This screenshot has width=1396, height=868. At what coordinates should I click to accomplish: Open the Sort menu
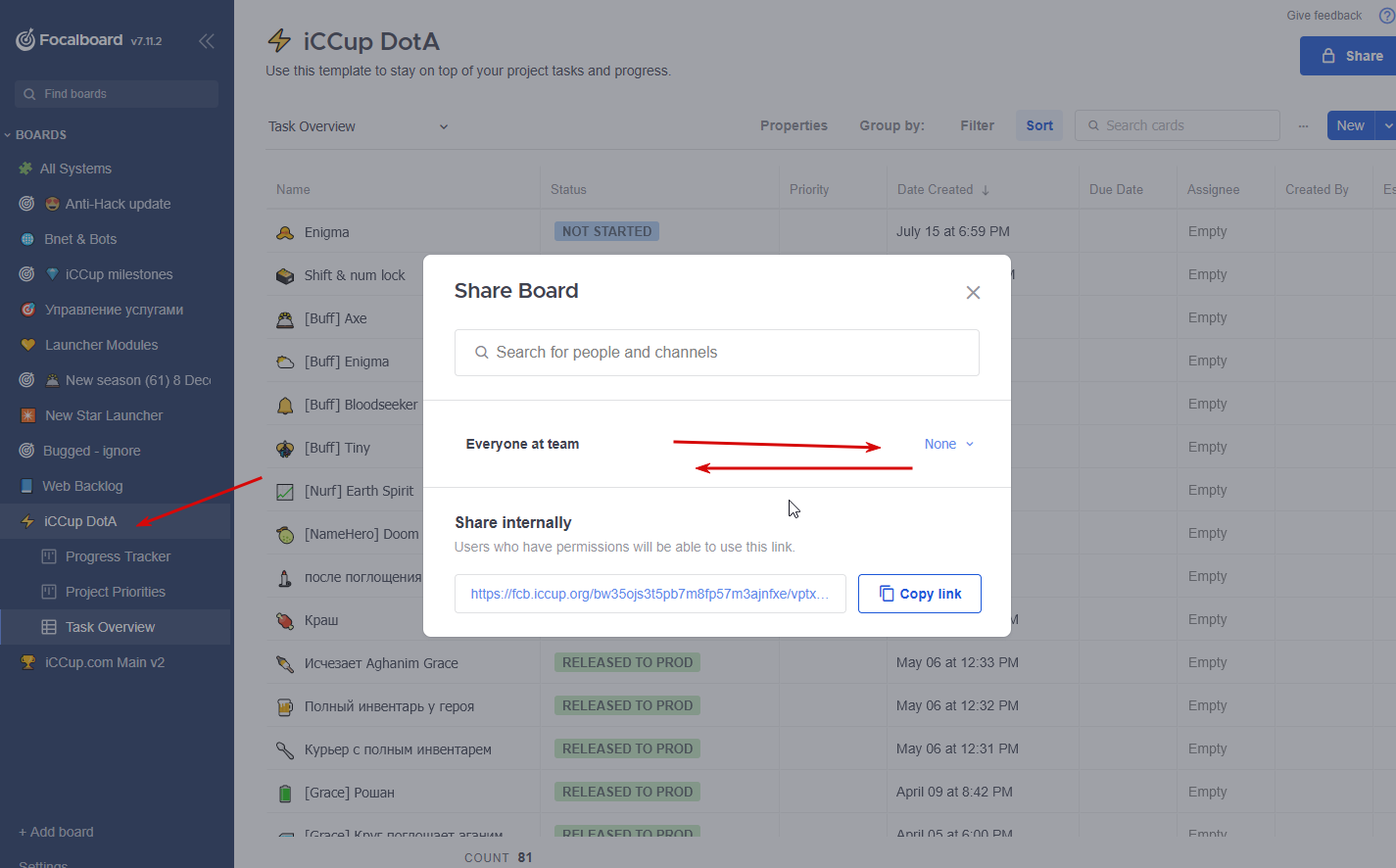click(1039, 125)
